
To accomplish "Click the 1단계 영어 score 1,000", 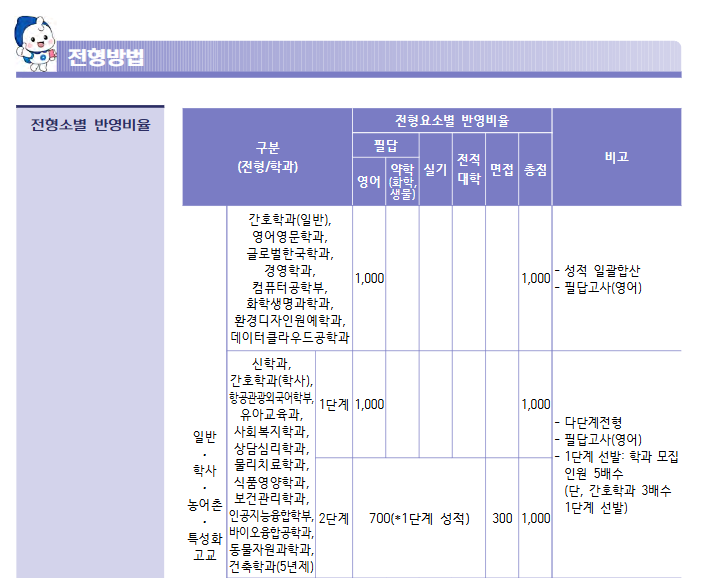I will coord(369,404).
